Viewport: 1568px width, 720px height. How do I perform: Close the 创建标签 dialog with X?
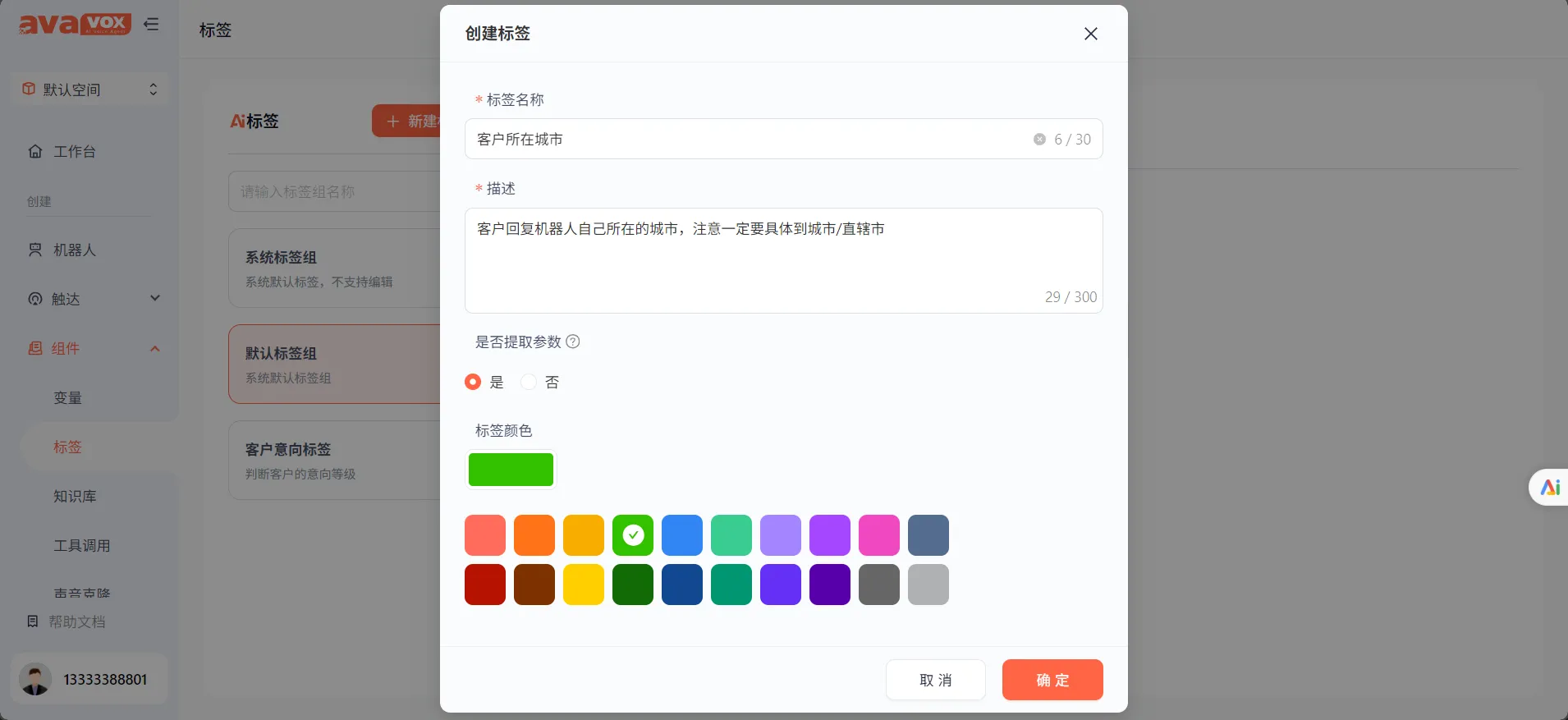pos(1090,34)
